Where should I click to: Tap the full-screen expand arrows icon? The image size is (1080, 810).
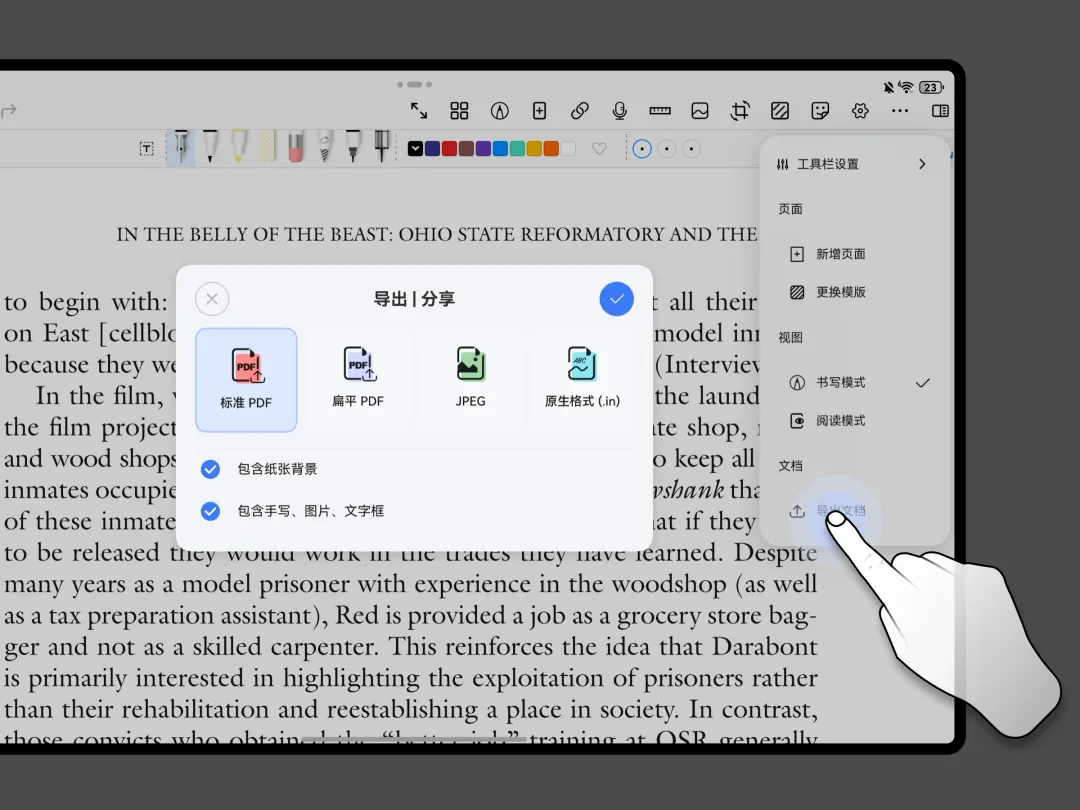[419, 110]
